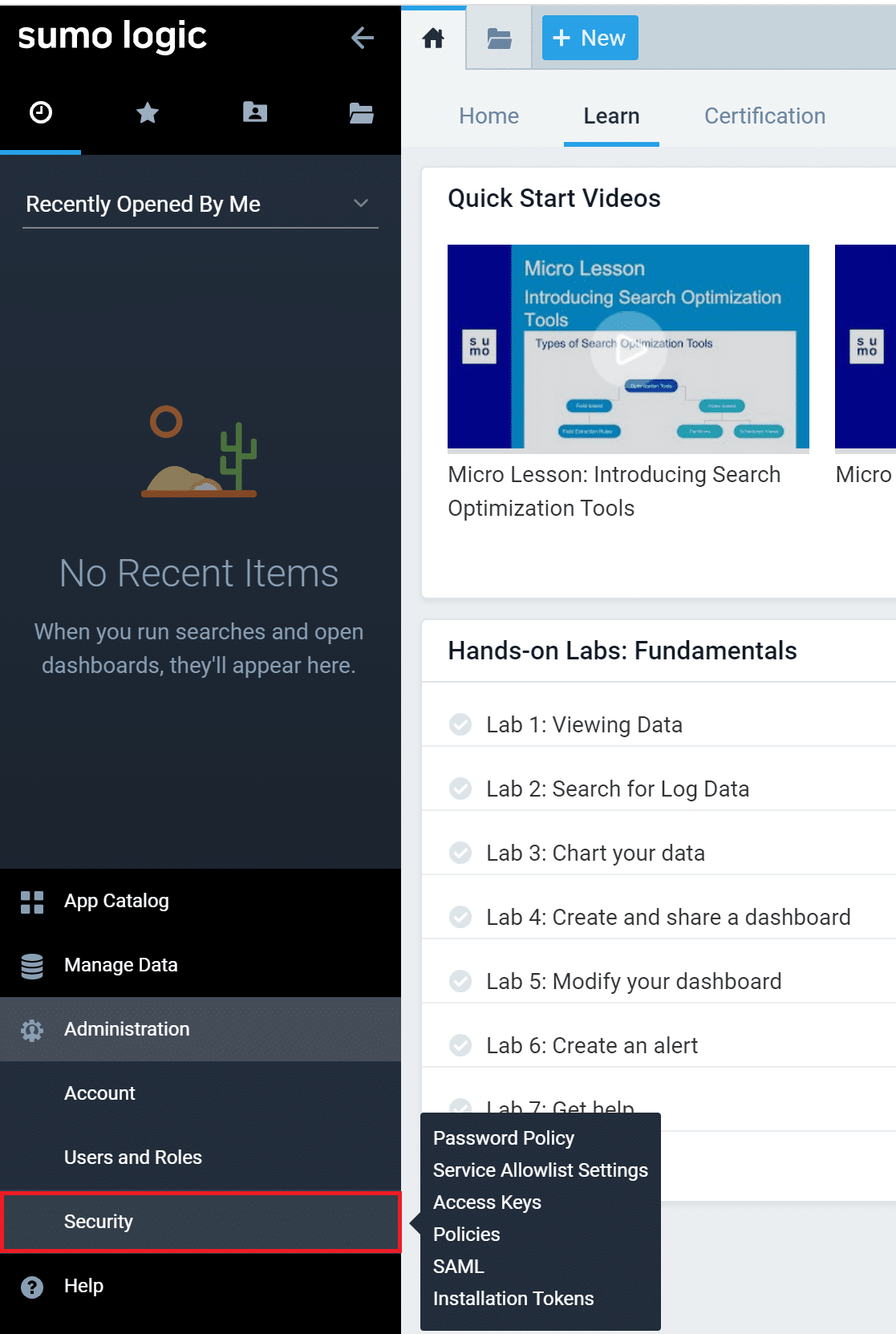
Task: Toggle Lab 3: Chart your data checkmark
Action: click(x=460, y=853)
